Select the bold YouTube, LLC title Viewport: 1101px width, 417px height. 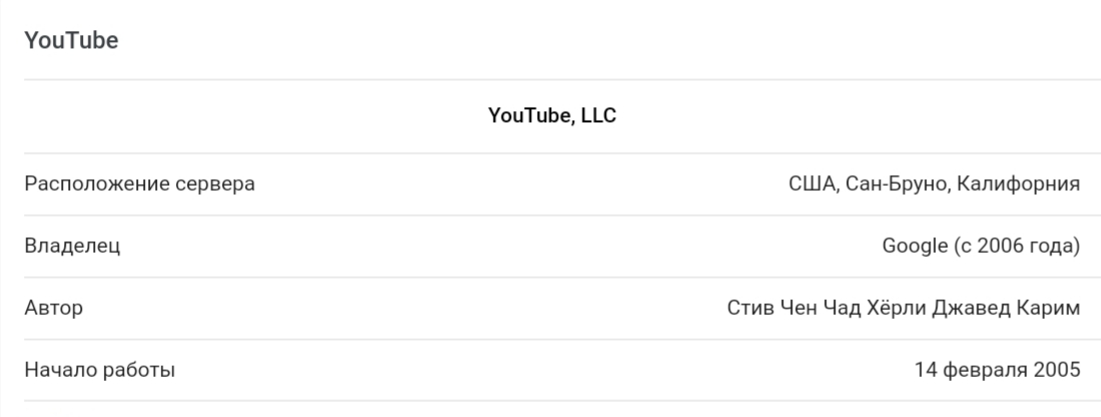(x=552, y=116)
